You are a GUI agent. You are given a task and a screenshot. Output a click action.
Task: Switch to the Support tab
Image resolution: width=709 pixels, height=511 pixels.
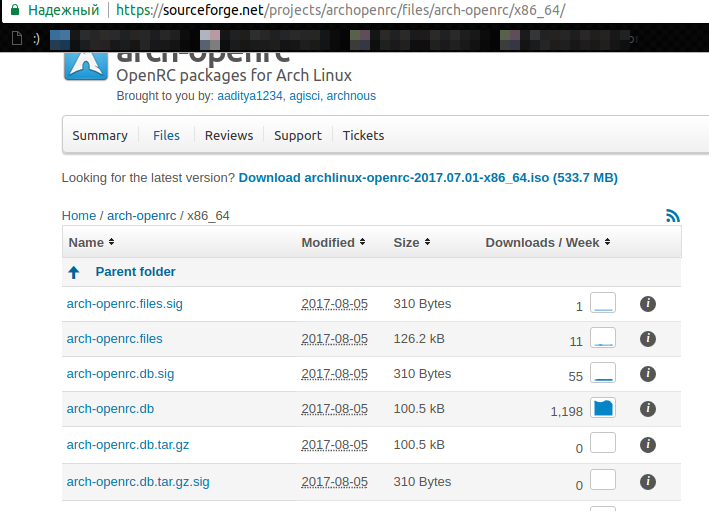(298, 135)
